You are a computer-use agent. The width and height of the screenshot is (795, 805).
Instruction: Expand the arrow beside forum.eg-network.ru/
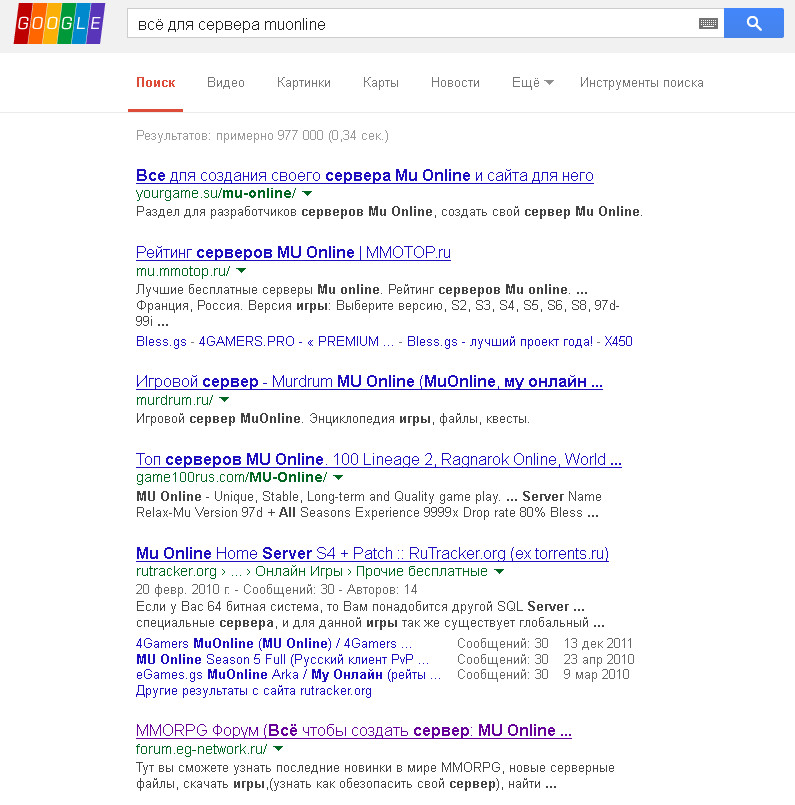278,749
